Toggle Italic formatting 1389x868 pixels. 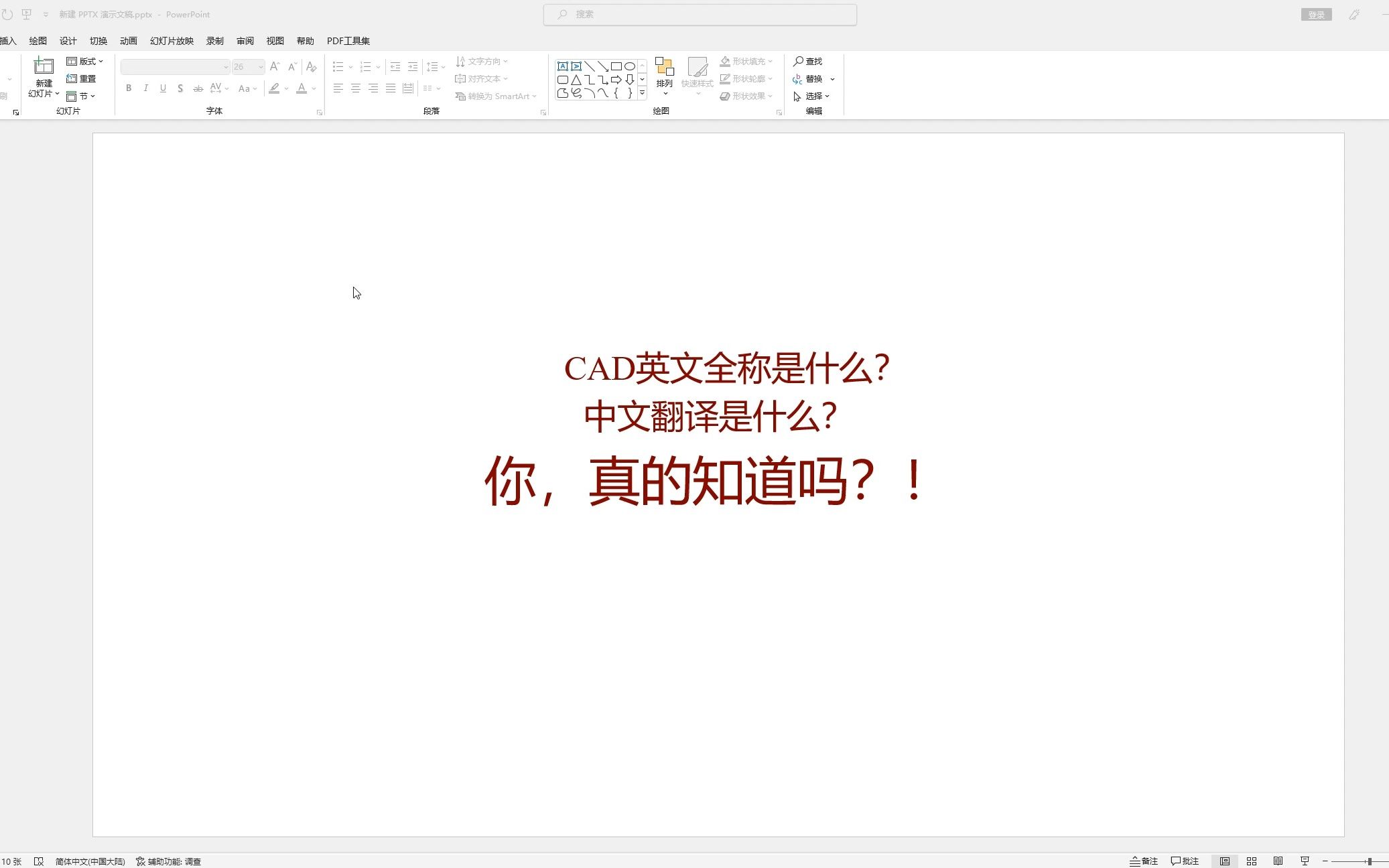146,88
